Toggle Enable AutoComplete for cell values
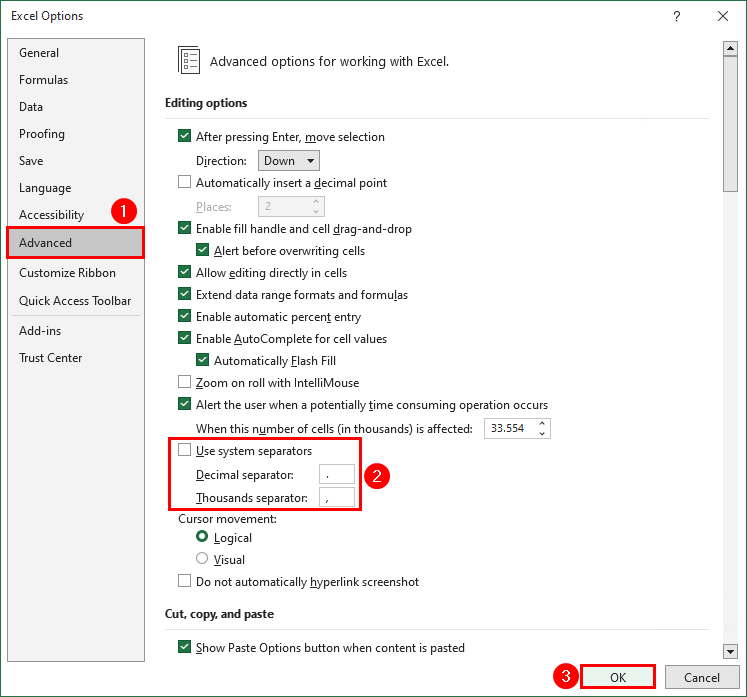 click(x=184, y=338)
